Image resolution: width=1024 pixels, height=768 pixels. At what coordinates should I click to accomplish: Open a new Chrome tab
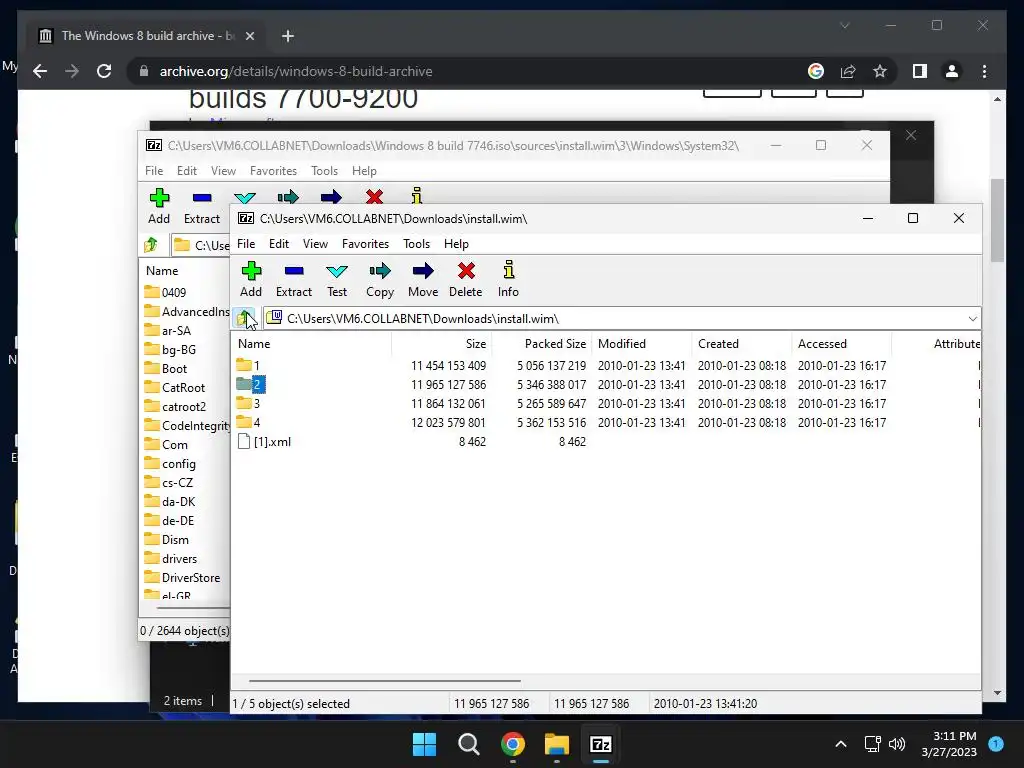[x=287, y=36]
